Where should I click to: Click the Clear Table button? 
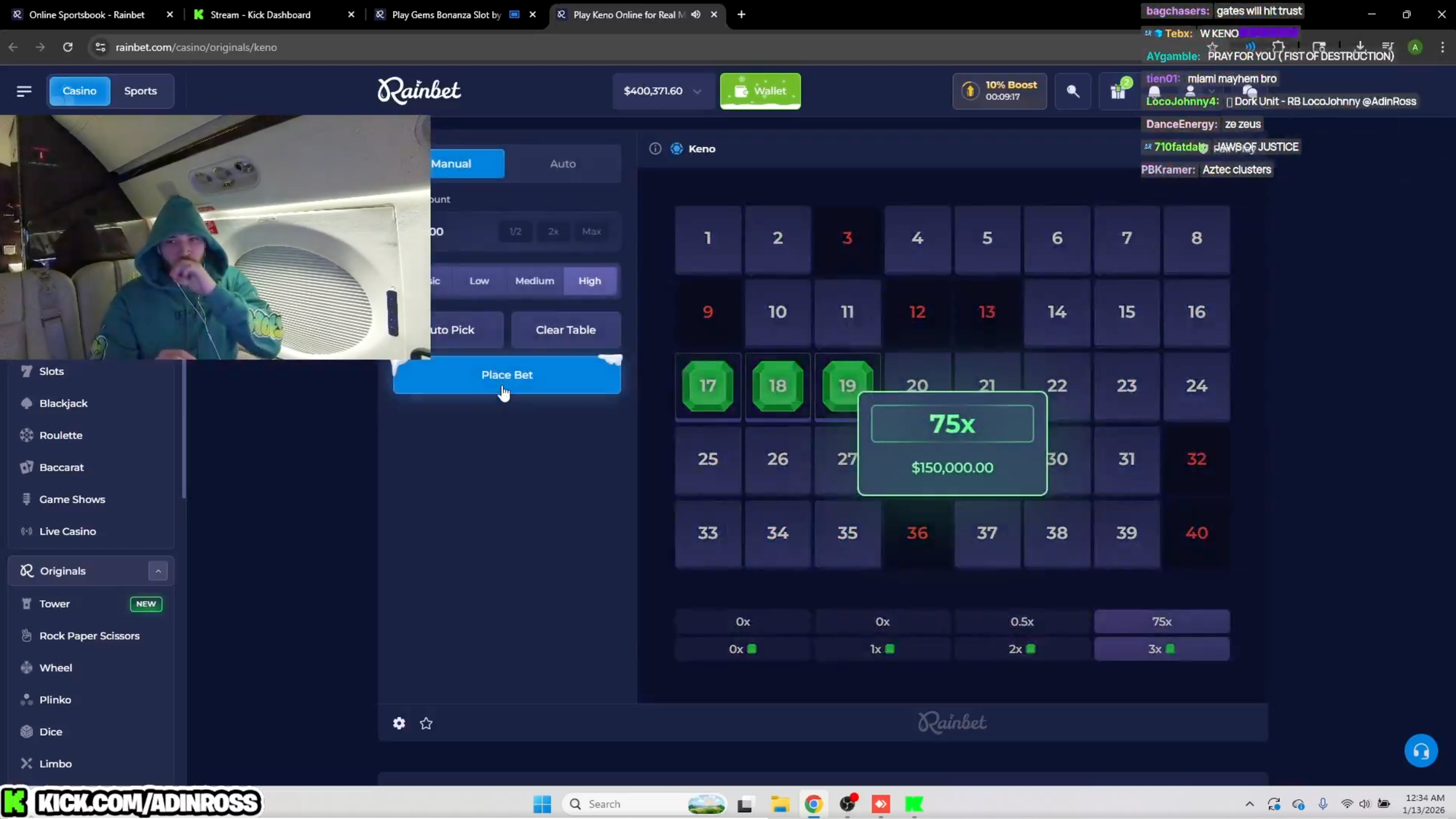click(x=566, y=330)
